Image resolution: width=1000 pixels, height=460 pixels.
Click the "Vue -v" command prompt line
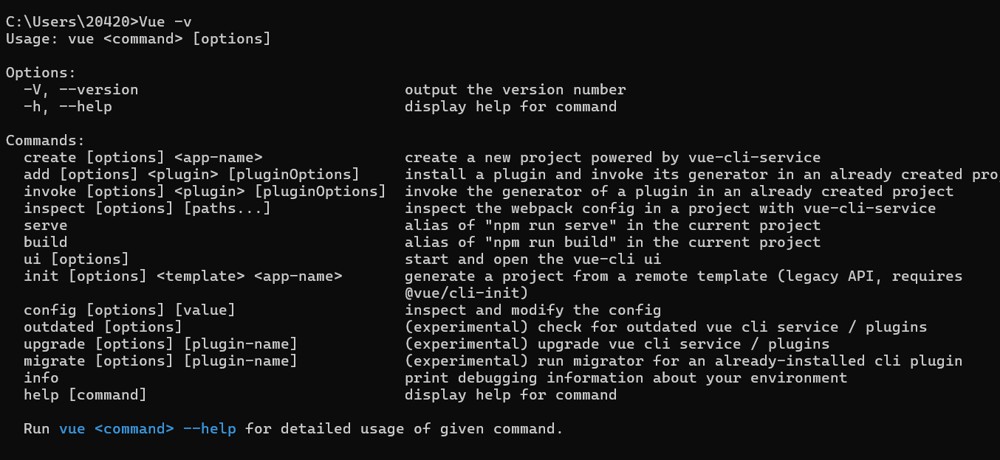click(99, 22)
